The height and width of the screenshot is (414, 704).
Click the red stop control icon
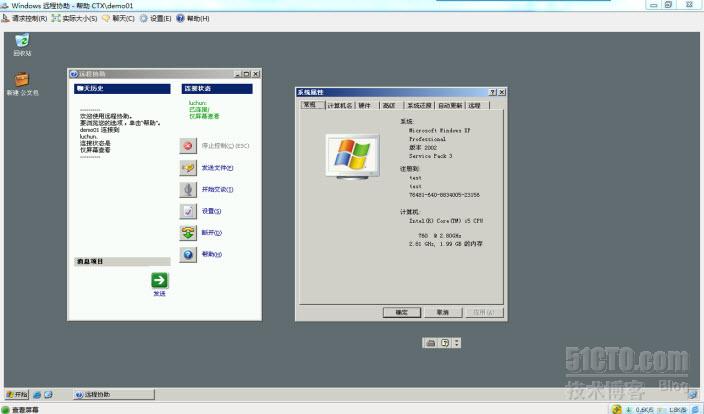[x=188, y=146]
